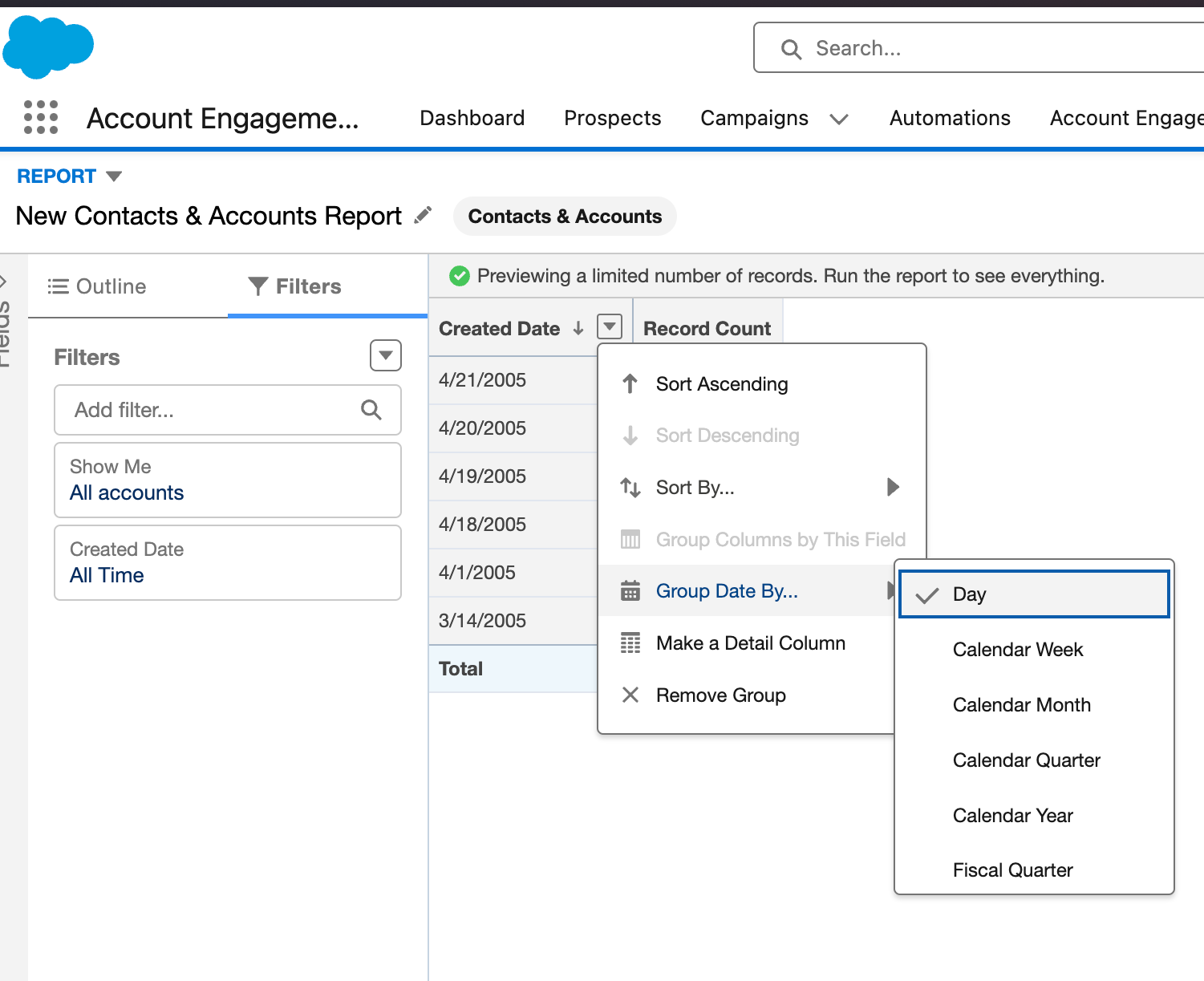This screenshot has width=1204, height=981.
Task: Select Sort Ascending menu item
Action: click(x=762, y=384)
